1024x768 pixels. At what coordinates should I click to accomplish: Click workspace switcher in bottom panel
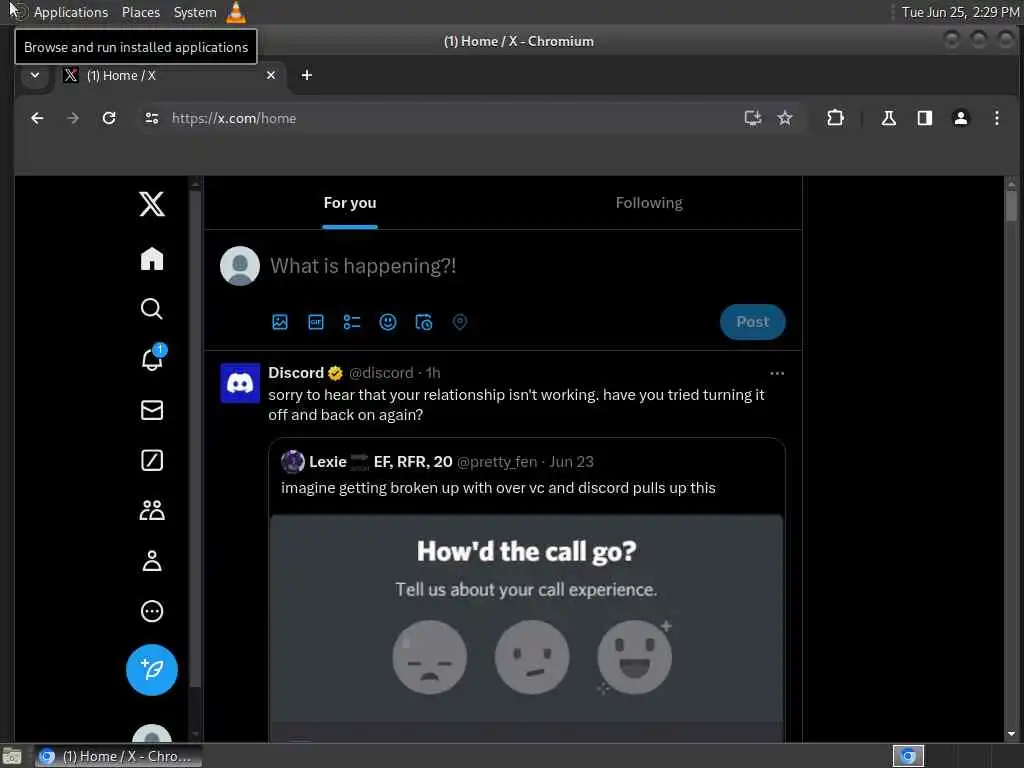(x=908, y=756)
